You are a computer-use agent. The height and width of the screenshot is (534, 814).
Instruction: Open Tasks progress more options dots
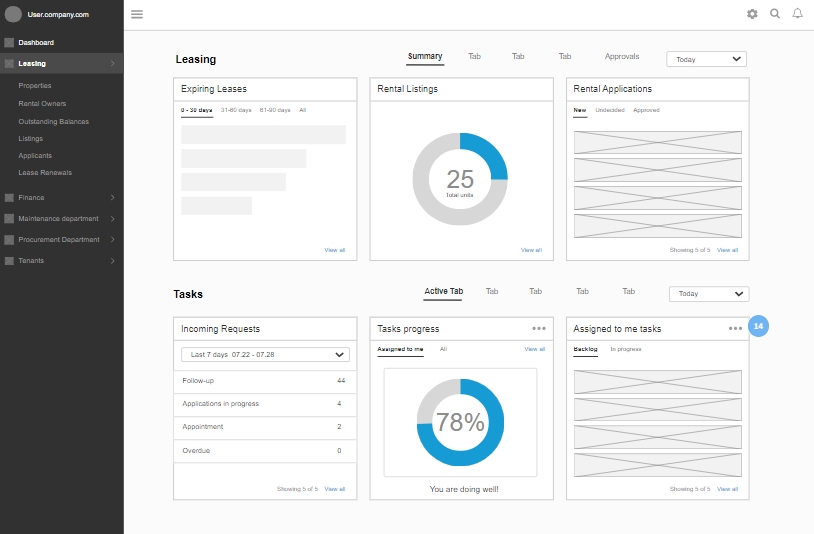coord(539,328)
